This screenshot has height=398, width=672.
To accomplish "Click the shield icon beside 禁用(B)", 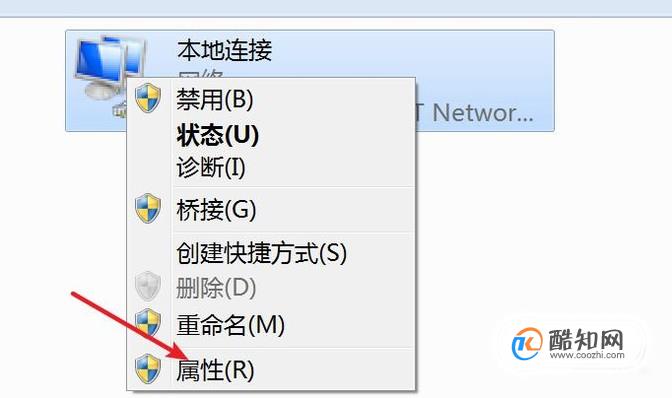I will (x=148, y=99).
